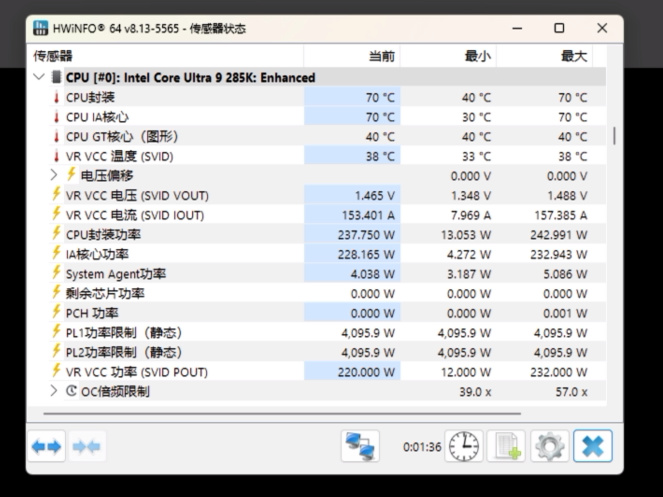Image resolution: width=663 pixels, height=497 pixels.
Task: Collapse the CPU [#0] Intel Core Ultra 9 group
Action: (x=39, y=77)
